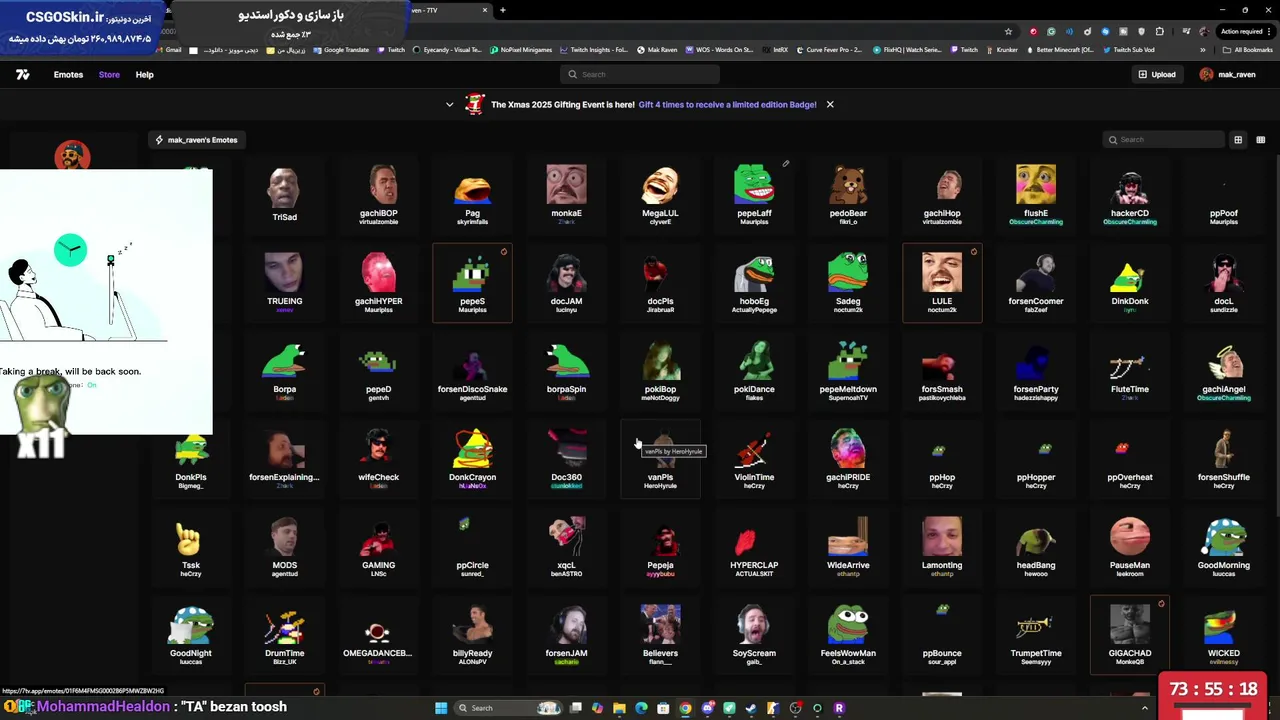
Task: Open the All Bookmarks folder
Action: [1247, 50]
